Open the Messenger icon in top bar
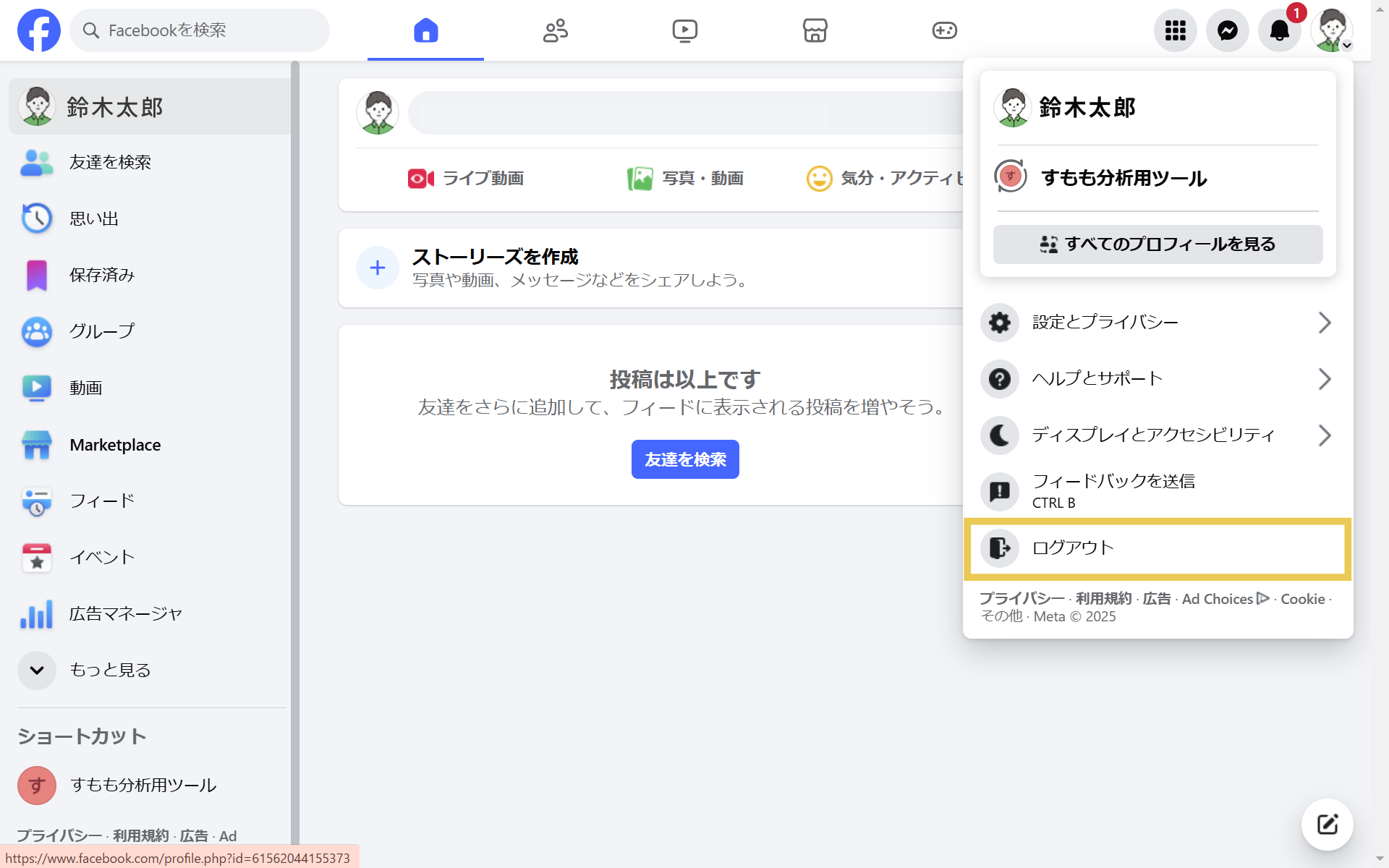Viewport: 1389px width, 868px height. [x=1227, y=30]
